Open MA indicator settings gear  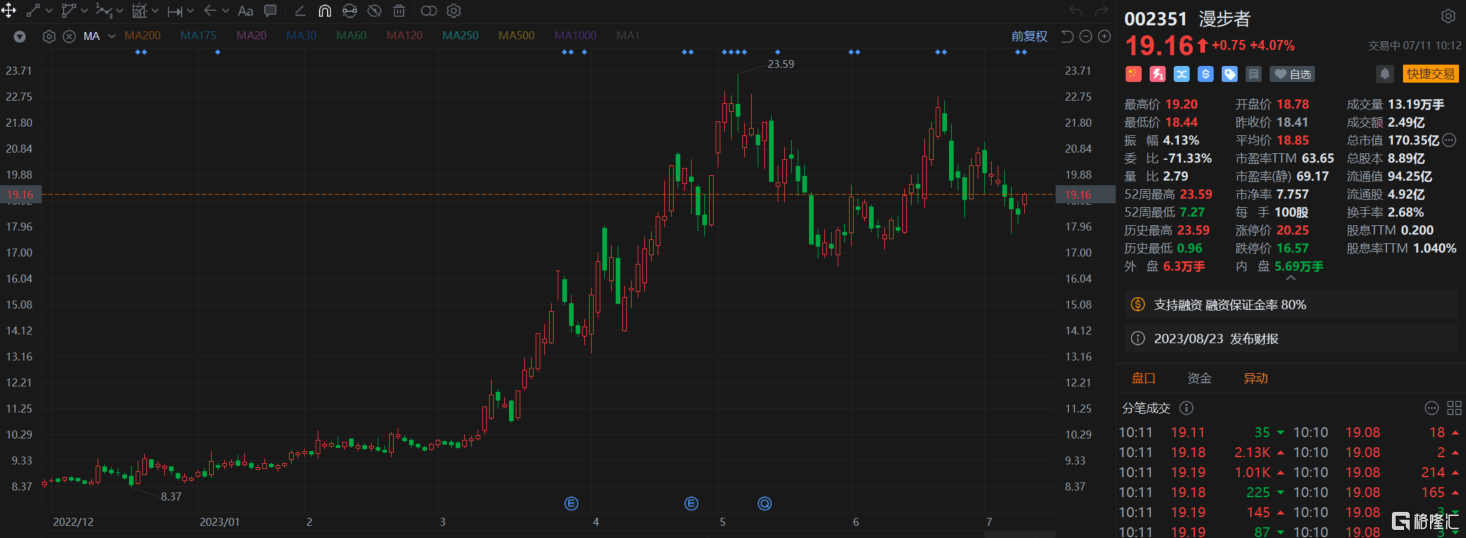tap(49, 36)
